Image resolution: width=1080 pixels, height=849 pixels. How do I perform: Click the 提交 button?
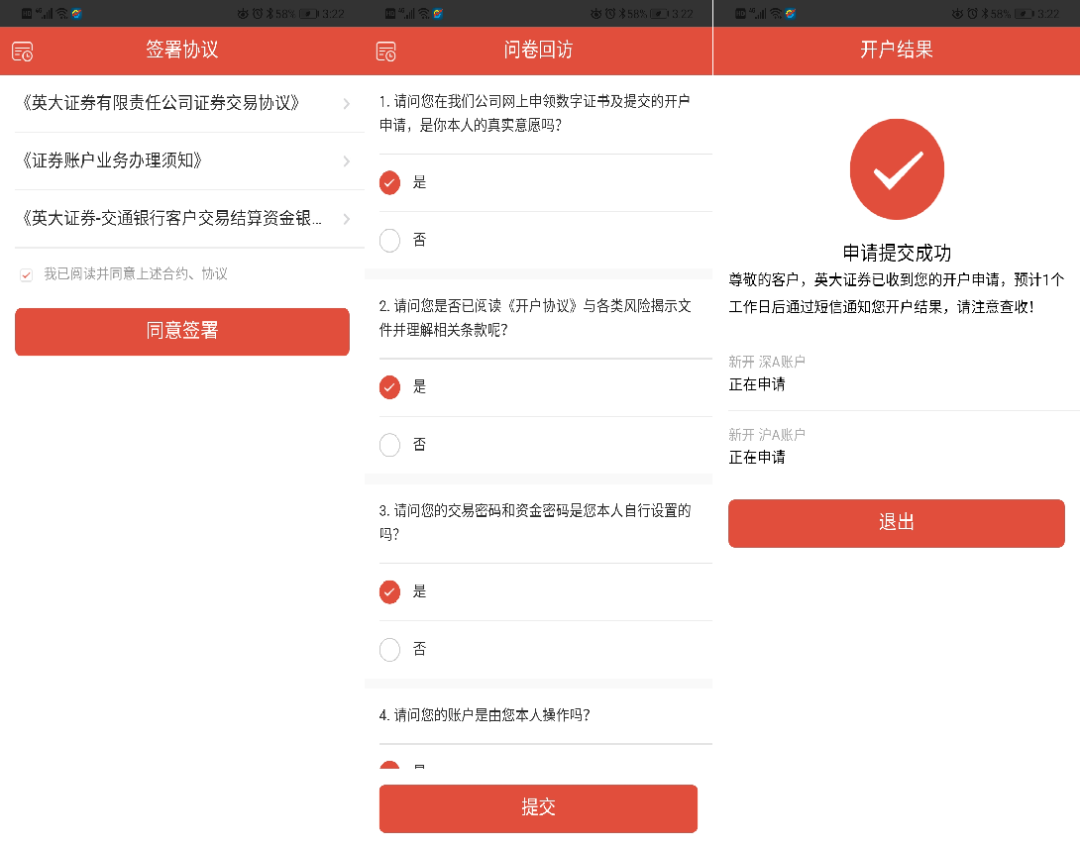[x=538, y=808]
